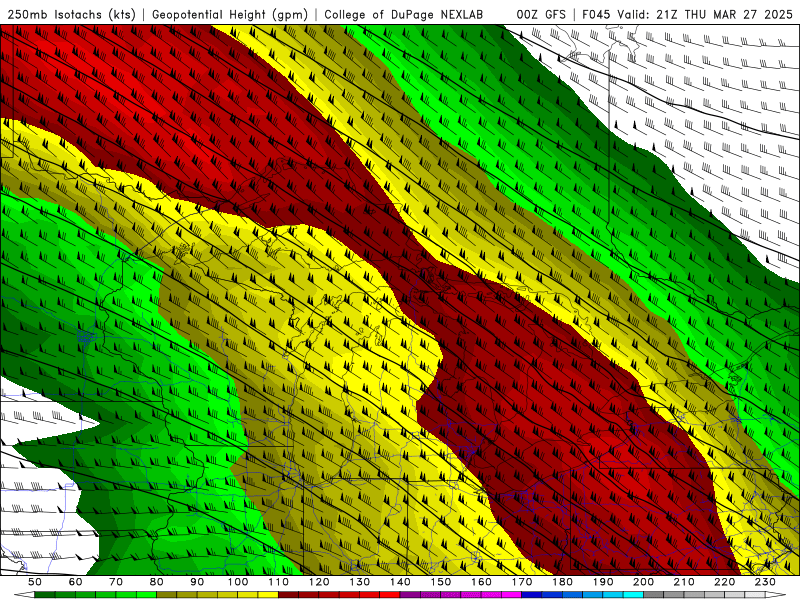Click the '130' color bar label
Image resolution: width=800 pixels, height=600 pixels.
(360, 582)
